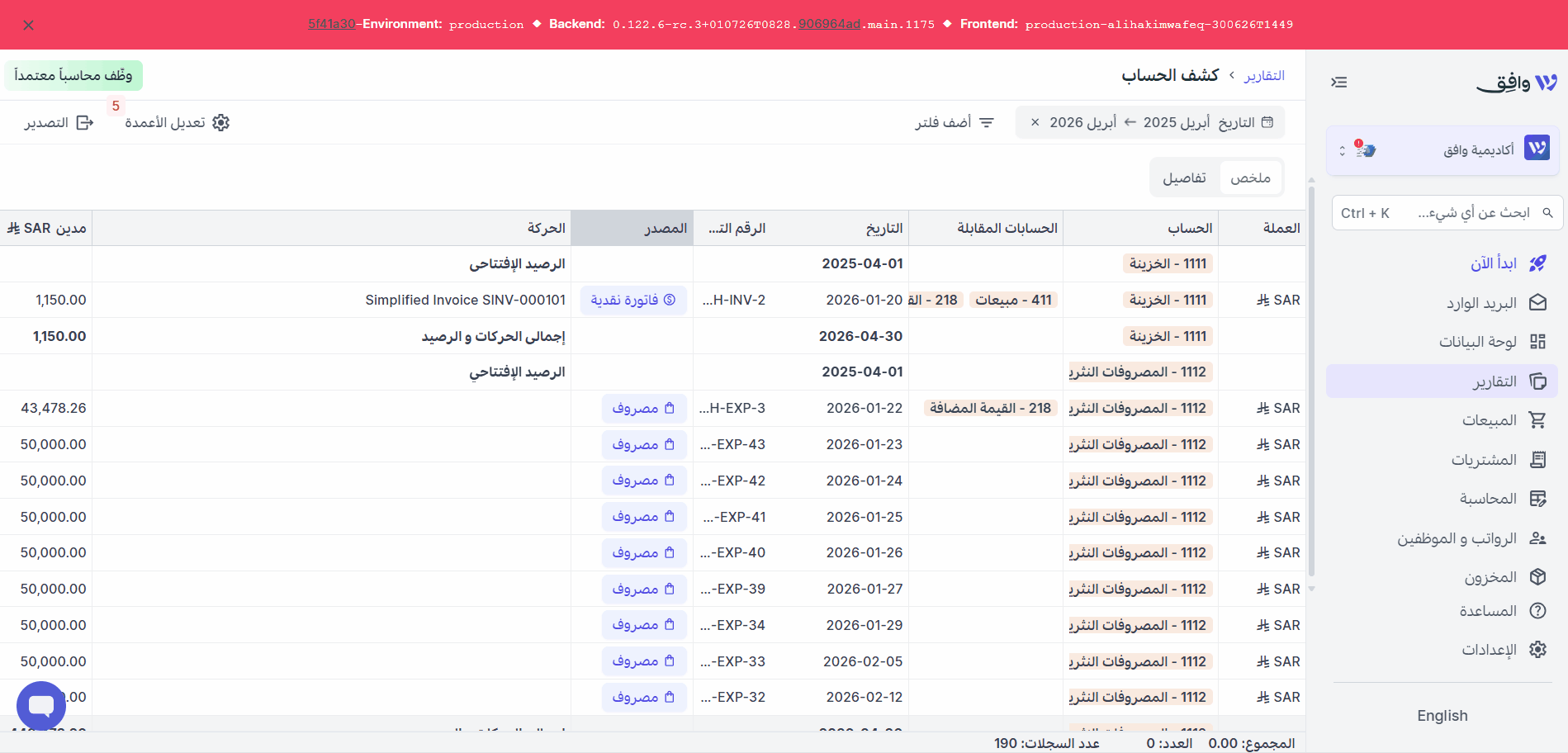Viewport: 1568px width, 753px height.
Task: Click amount 43,478.26
Action: point(54,408)
